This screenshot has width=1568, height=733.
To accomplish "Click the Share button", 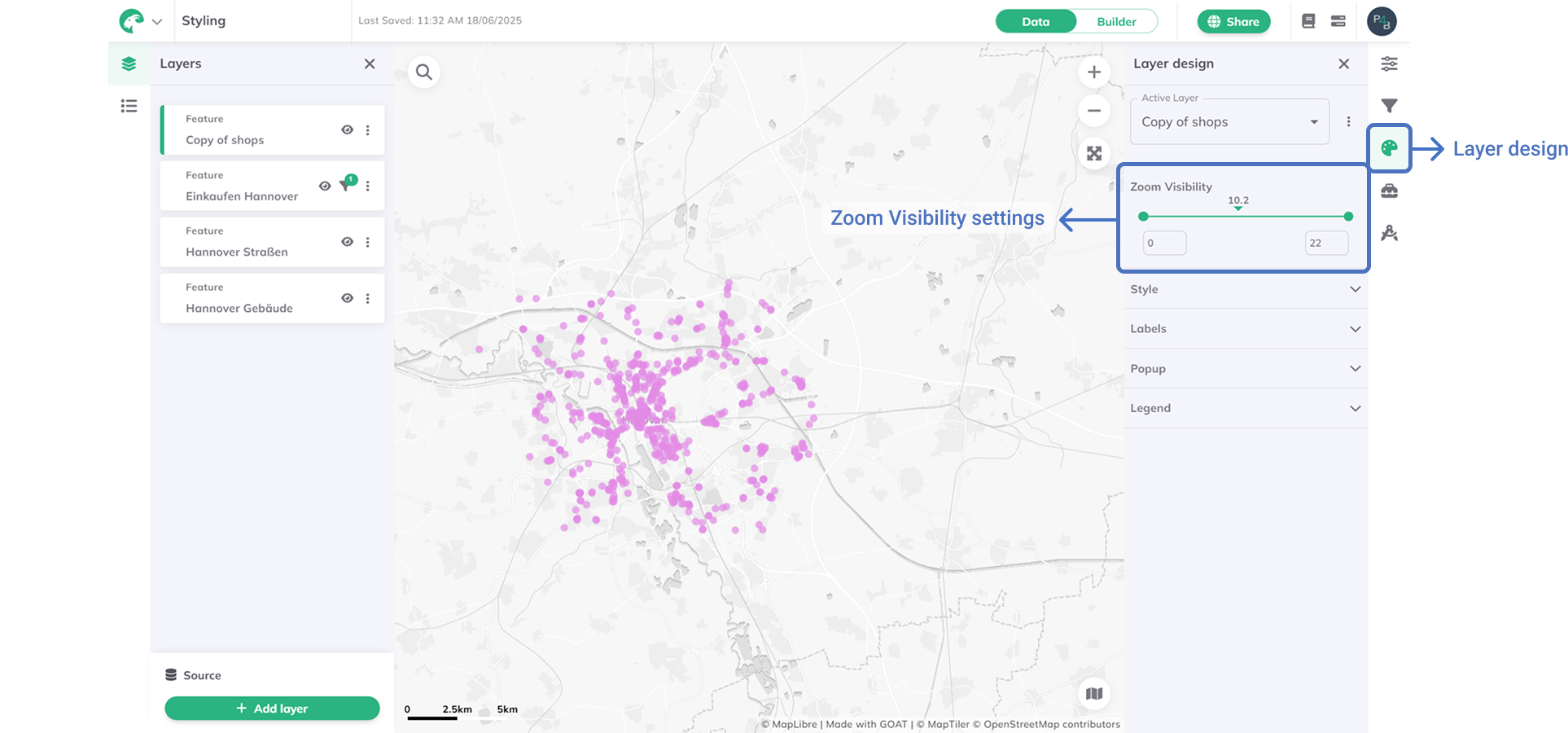I will click(1233, 22).
